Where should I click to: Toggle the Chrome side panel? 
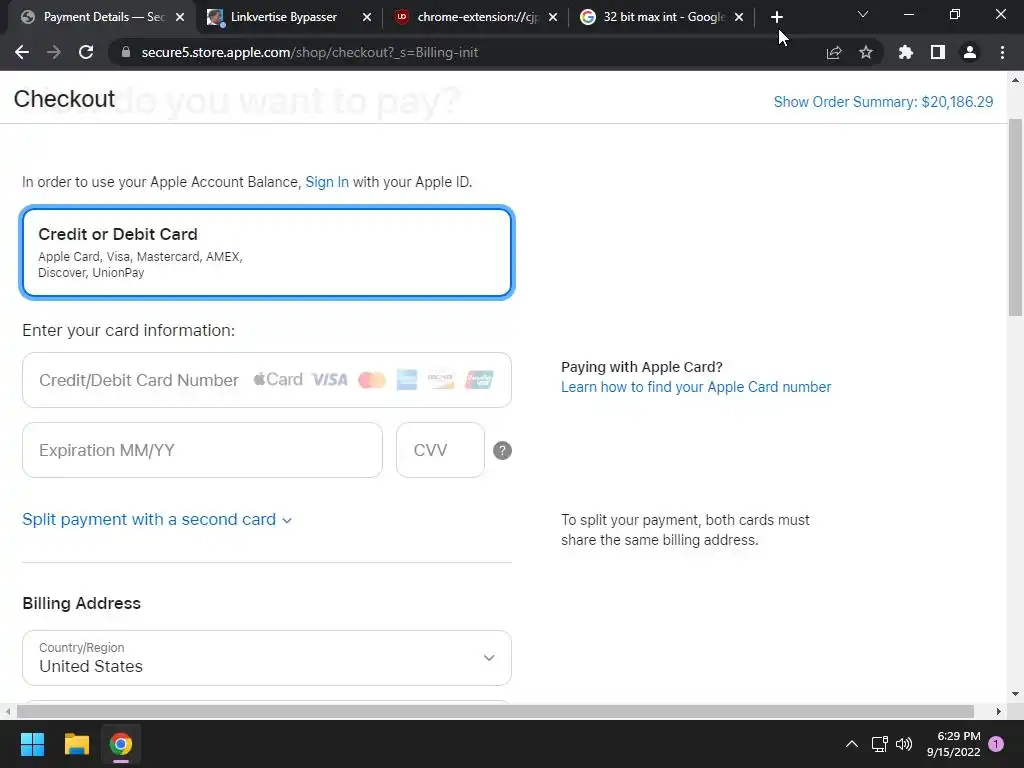tap(938, 52)
